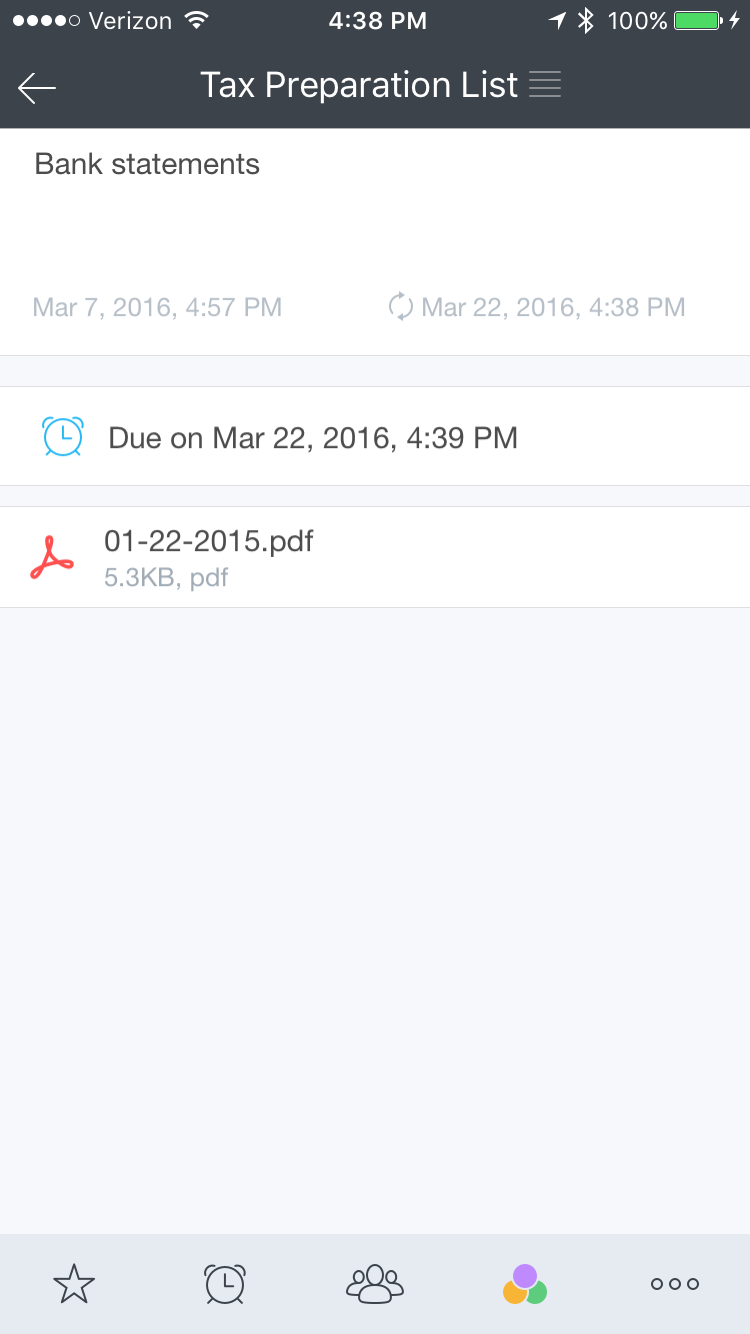The image size is (750, 1334).
Task: Open the list menu icon beside title
Action: [545, 85]
